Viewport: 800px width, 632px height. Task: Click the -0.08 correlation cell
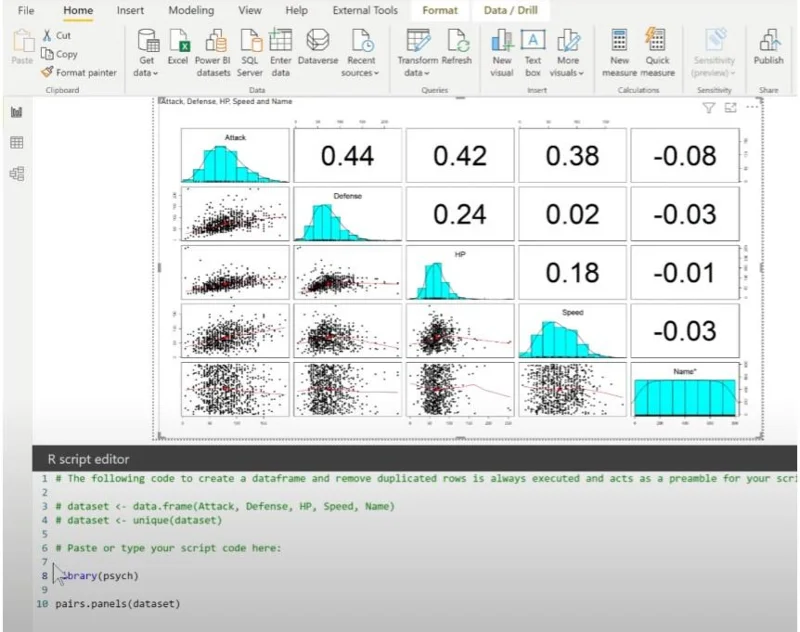[x=685, y=155]
